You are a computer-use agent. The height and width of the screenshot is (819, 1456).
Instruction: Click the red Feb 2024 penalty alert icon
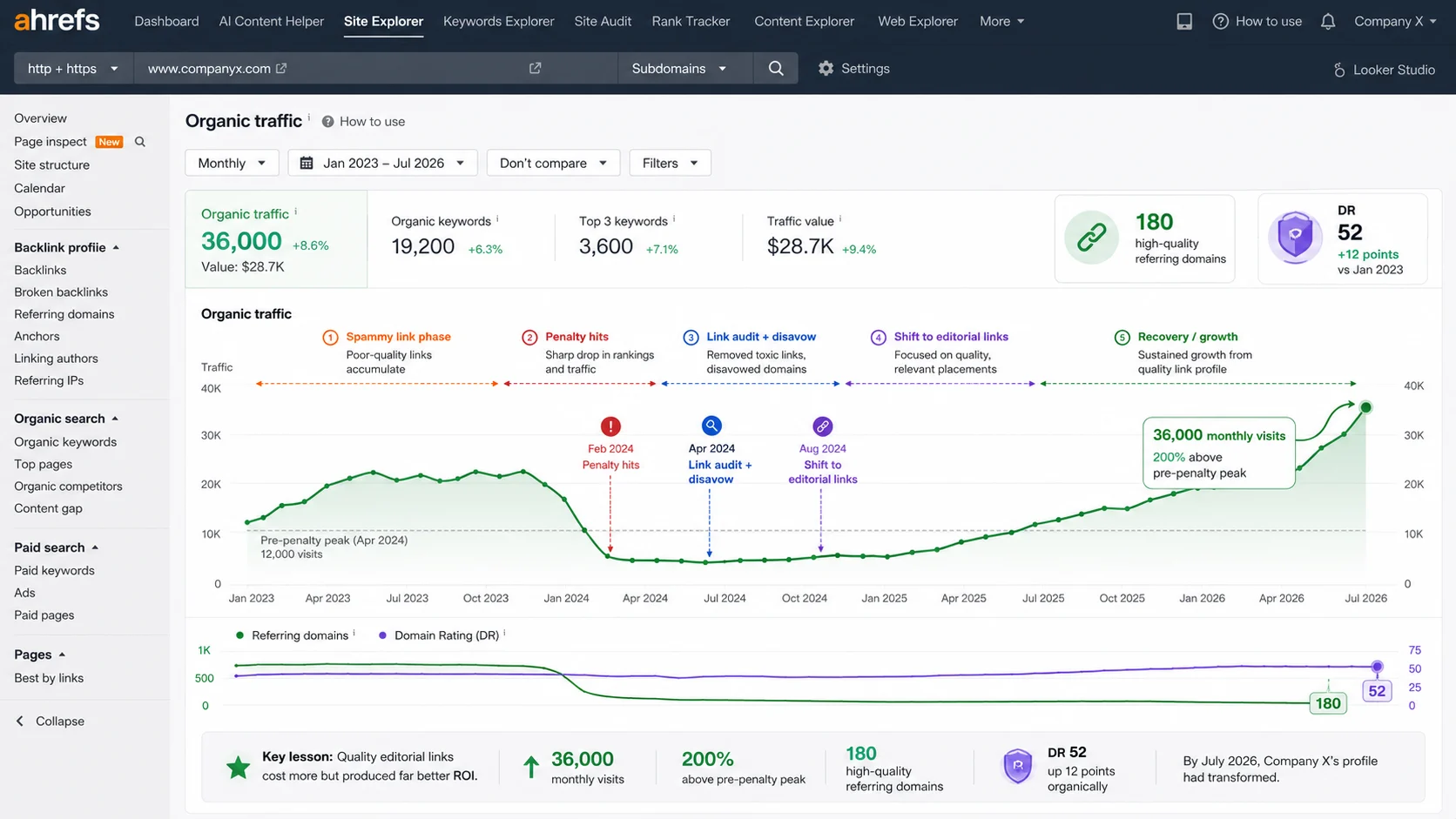pyautogui.click(x=610, y=426)
